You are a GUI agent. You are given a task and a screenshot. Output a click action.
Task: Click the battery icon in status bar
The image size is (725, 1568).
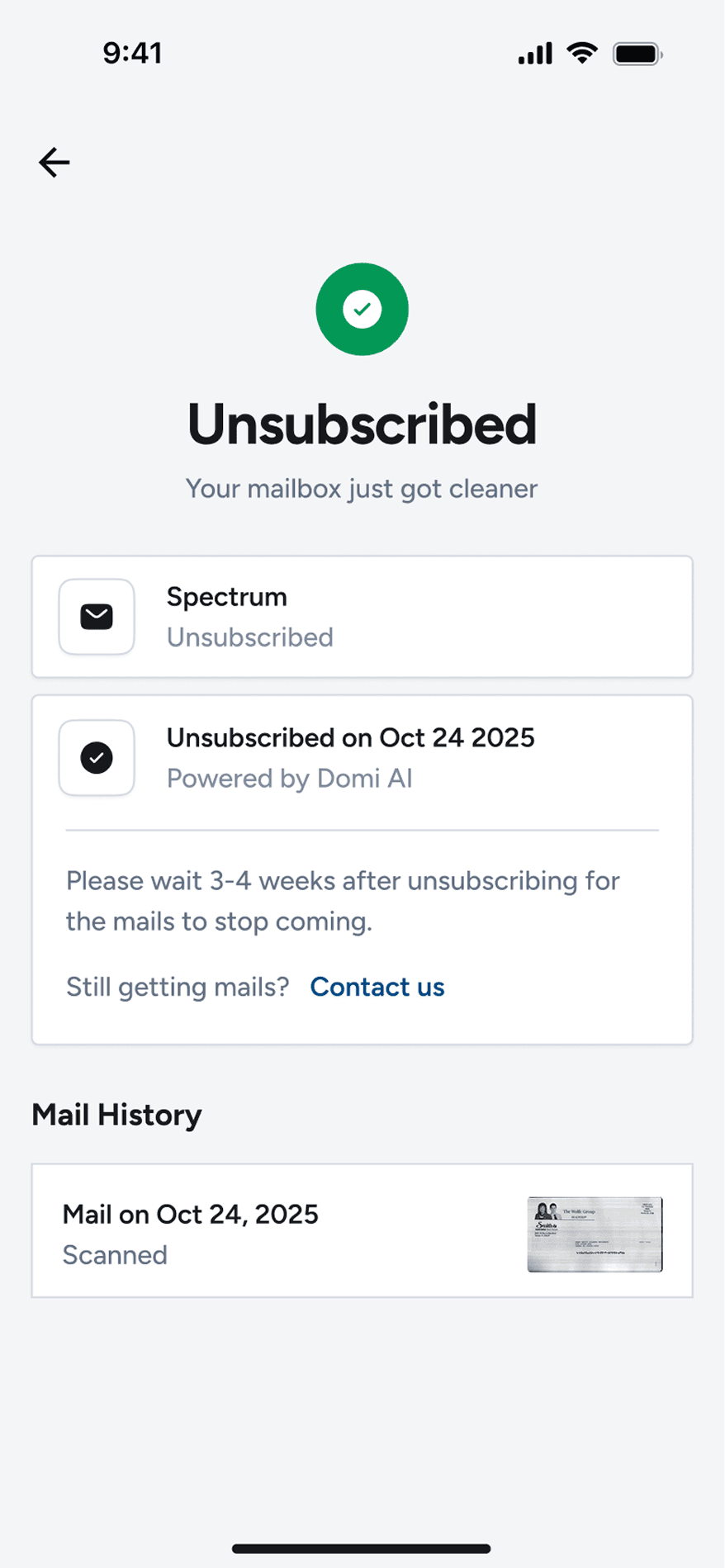click(637, 54)
